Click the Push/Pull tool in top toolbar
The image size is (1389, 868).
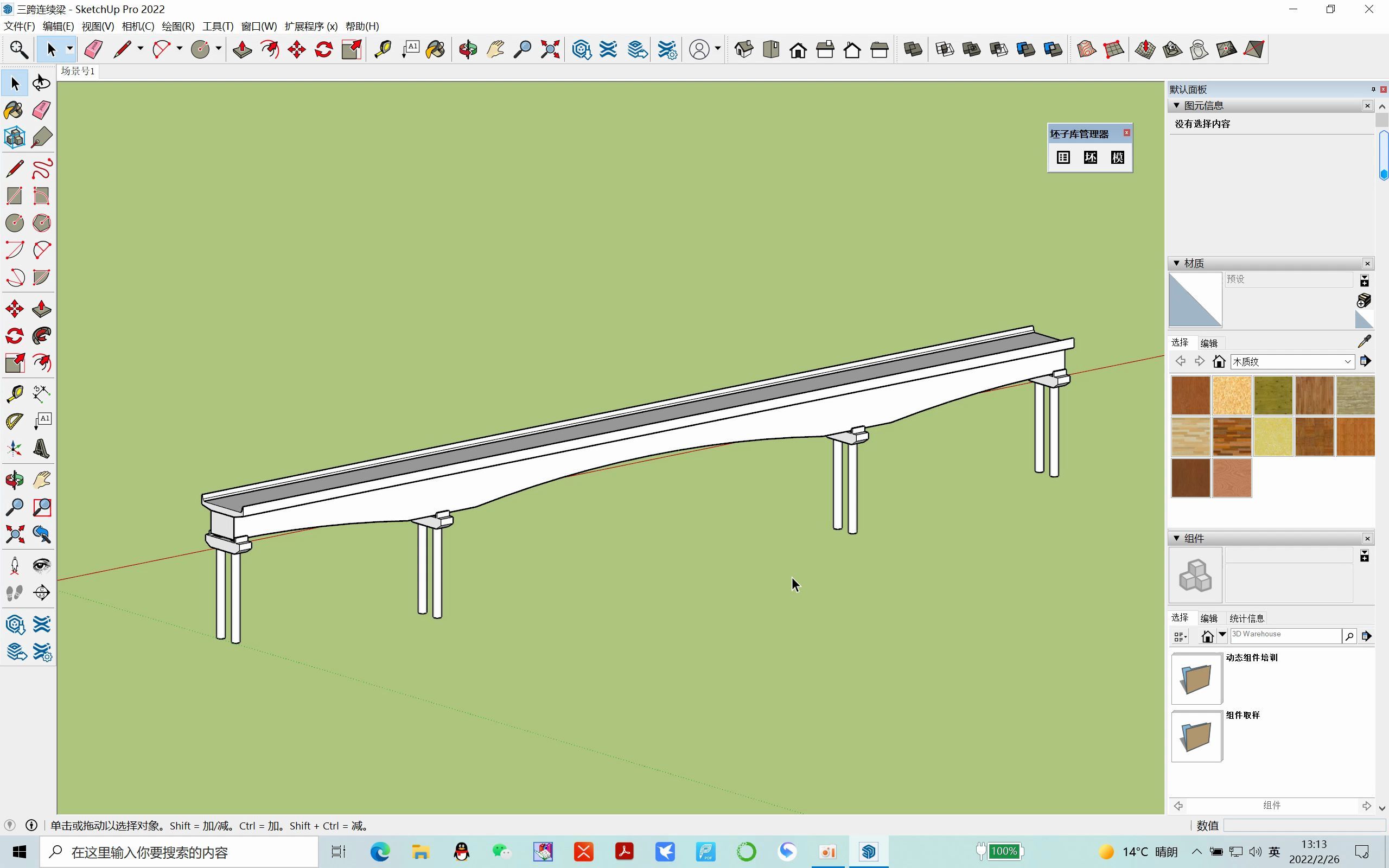click(x=242, y=50)
